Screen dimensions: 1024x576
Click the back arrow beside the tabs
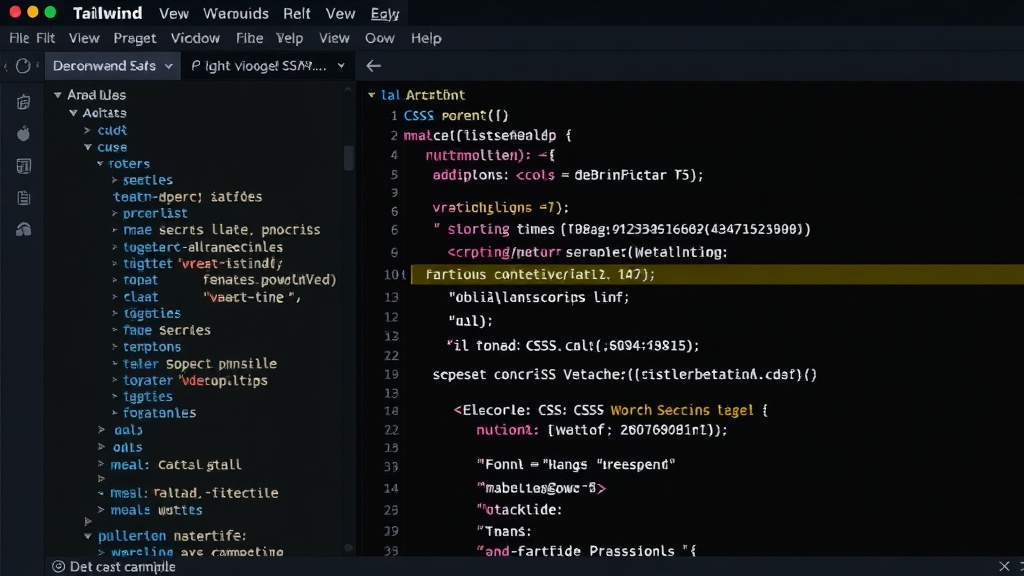coord(374,66)
